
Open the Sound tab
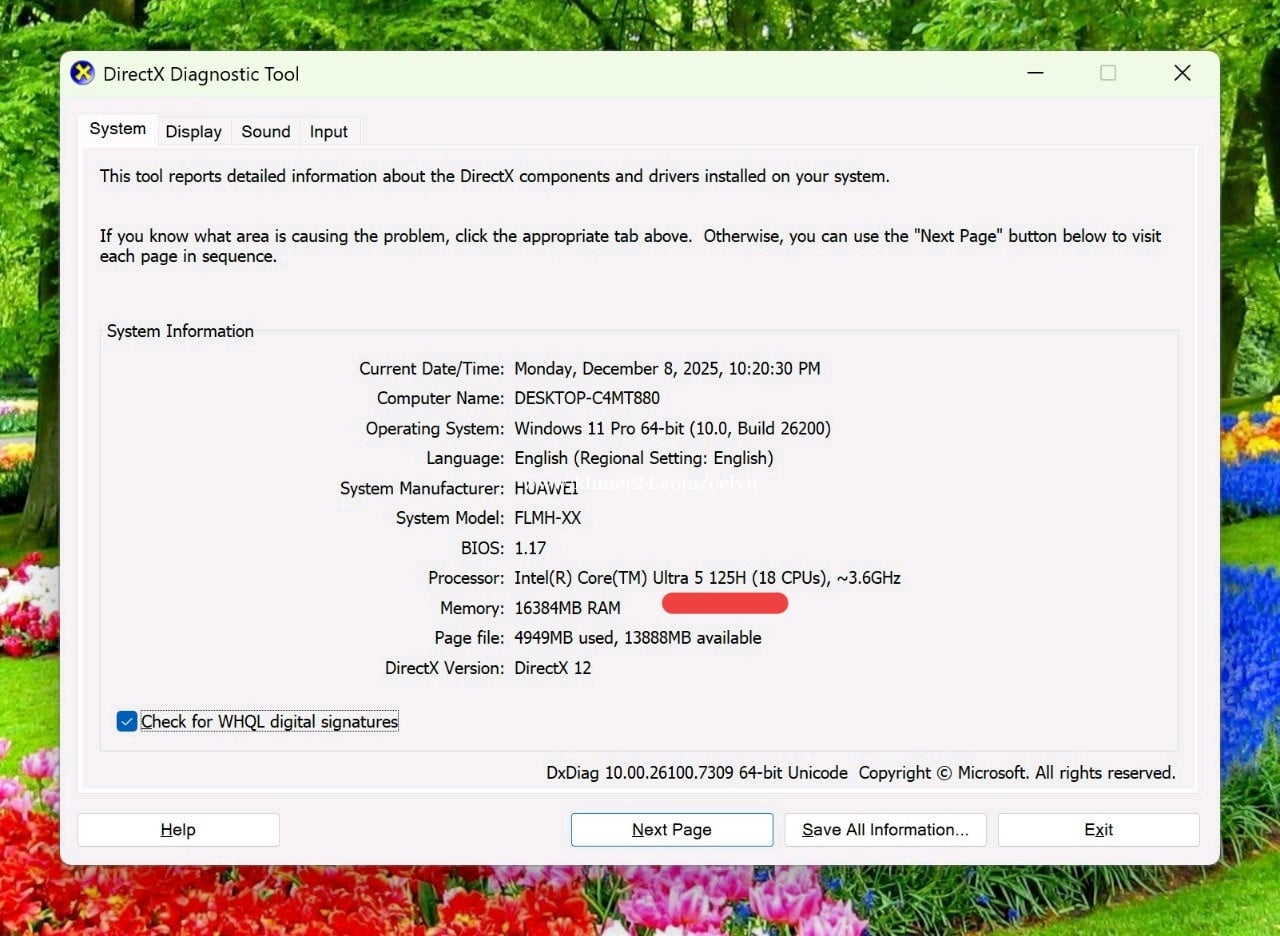tap(265, 131)
